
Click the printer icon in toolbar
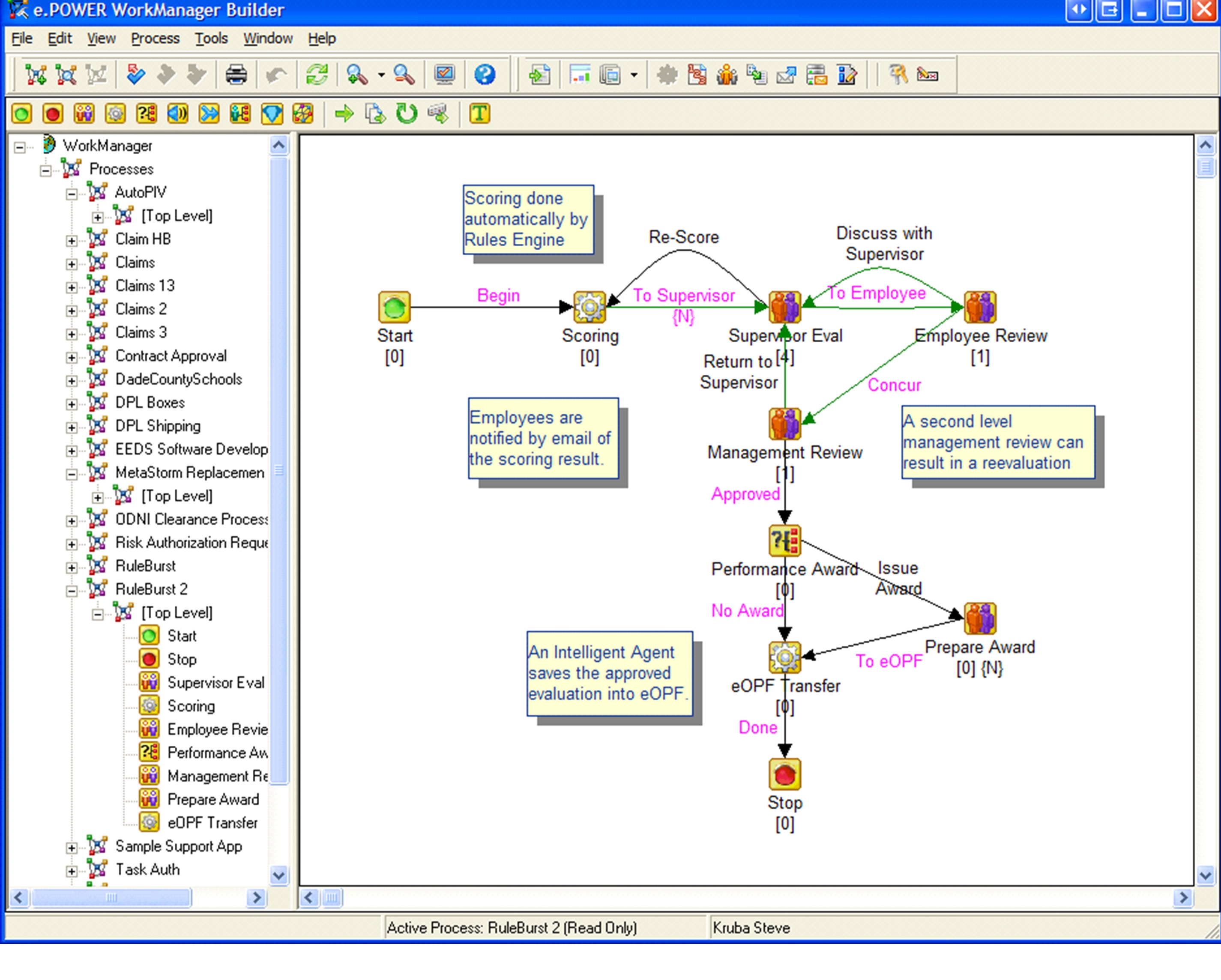tap(236, 75)
